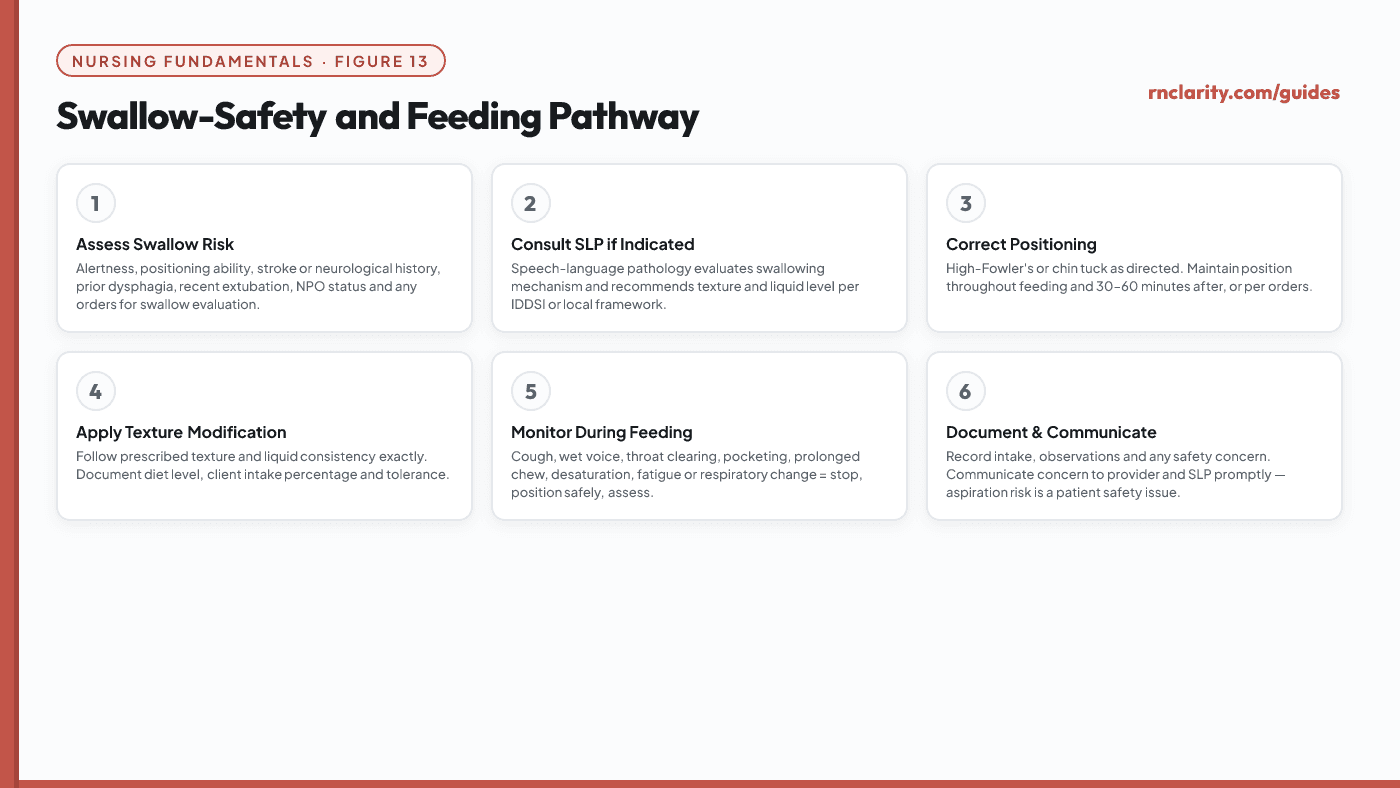Select the Monitor During Feeding heading
This screenshot has height=788, width=1400.
(x=602, y=432)
